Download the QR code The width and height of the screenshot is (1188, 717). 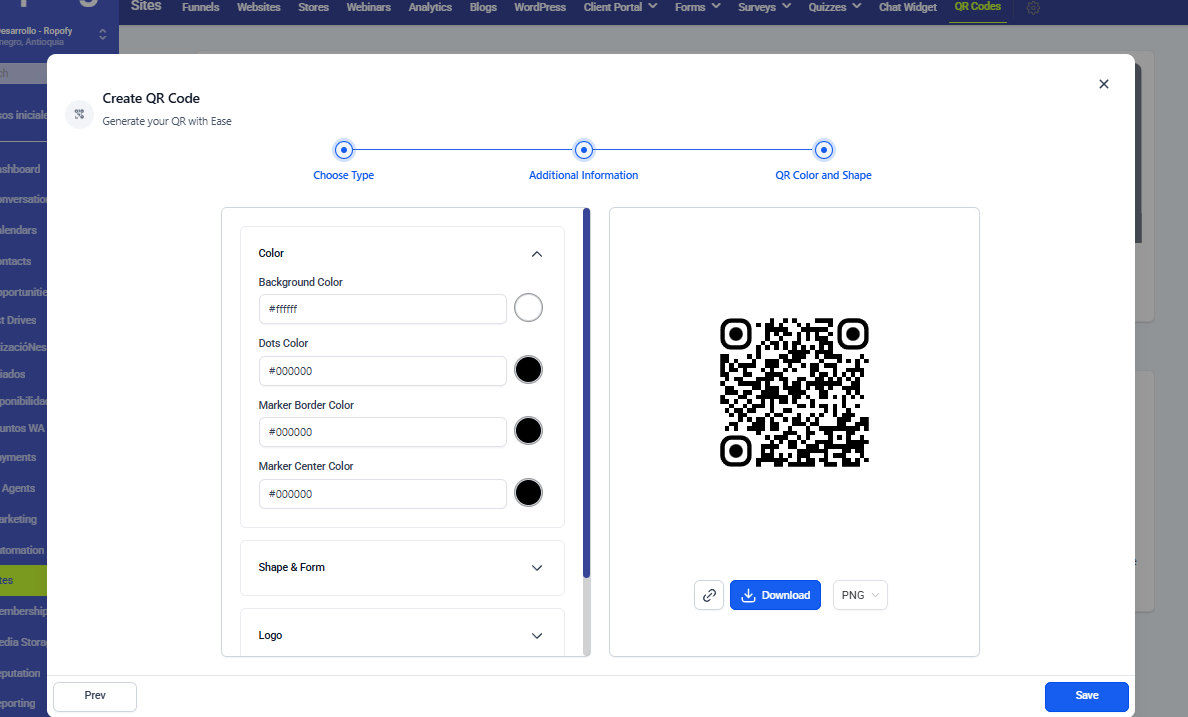pyautogui.click(x=775, y=595)
